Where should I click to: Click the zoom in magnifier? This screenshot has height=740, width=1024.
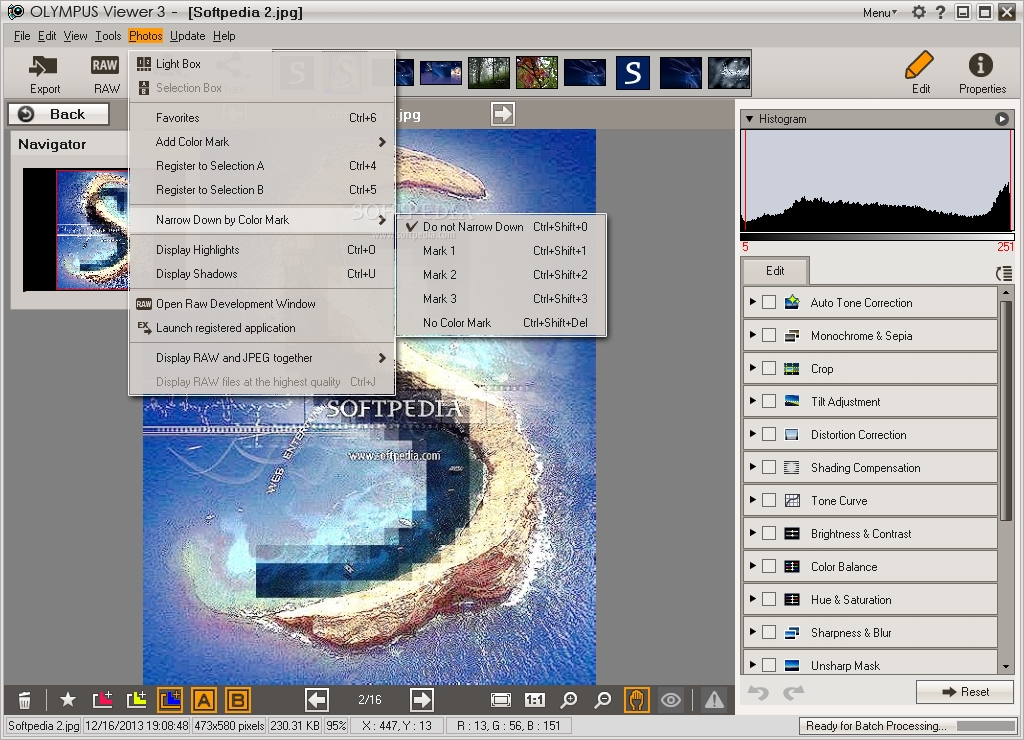pos(569,700)
